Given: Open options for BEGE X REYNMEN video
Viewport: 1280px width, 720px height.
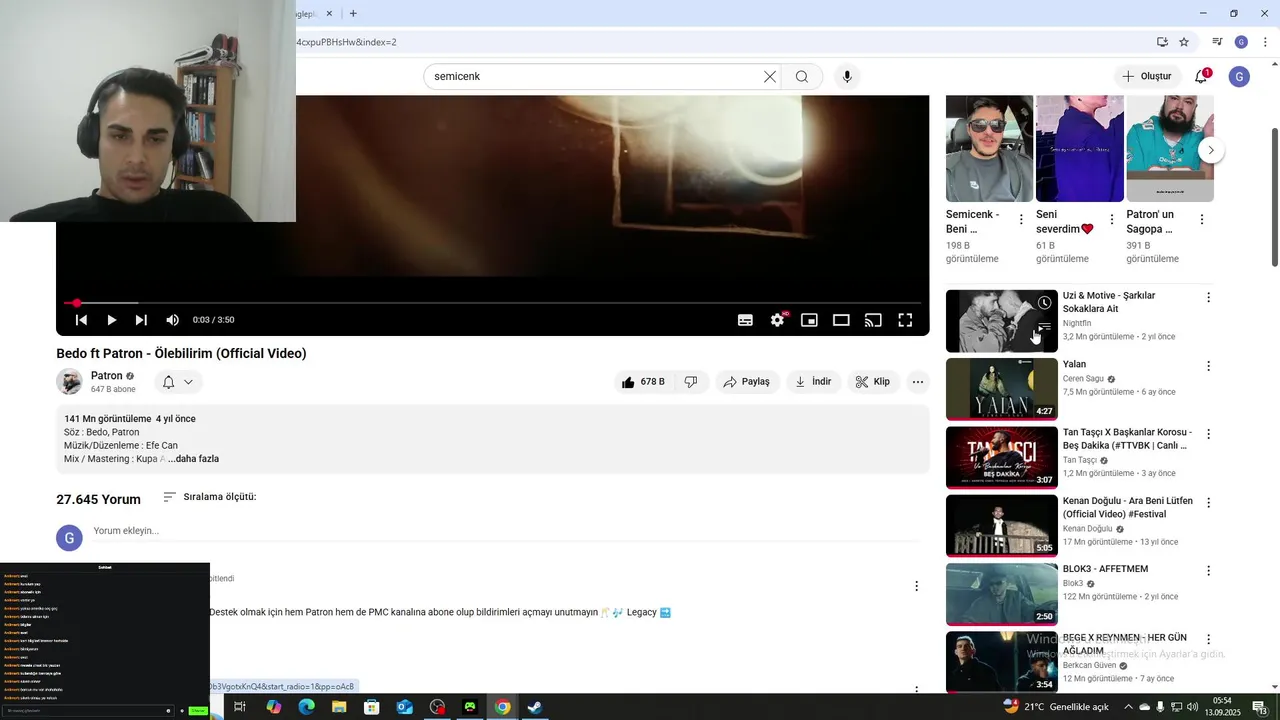Looking at the screenshot, I should click(1208, 639).
